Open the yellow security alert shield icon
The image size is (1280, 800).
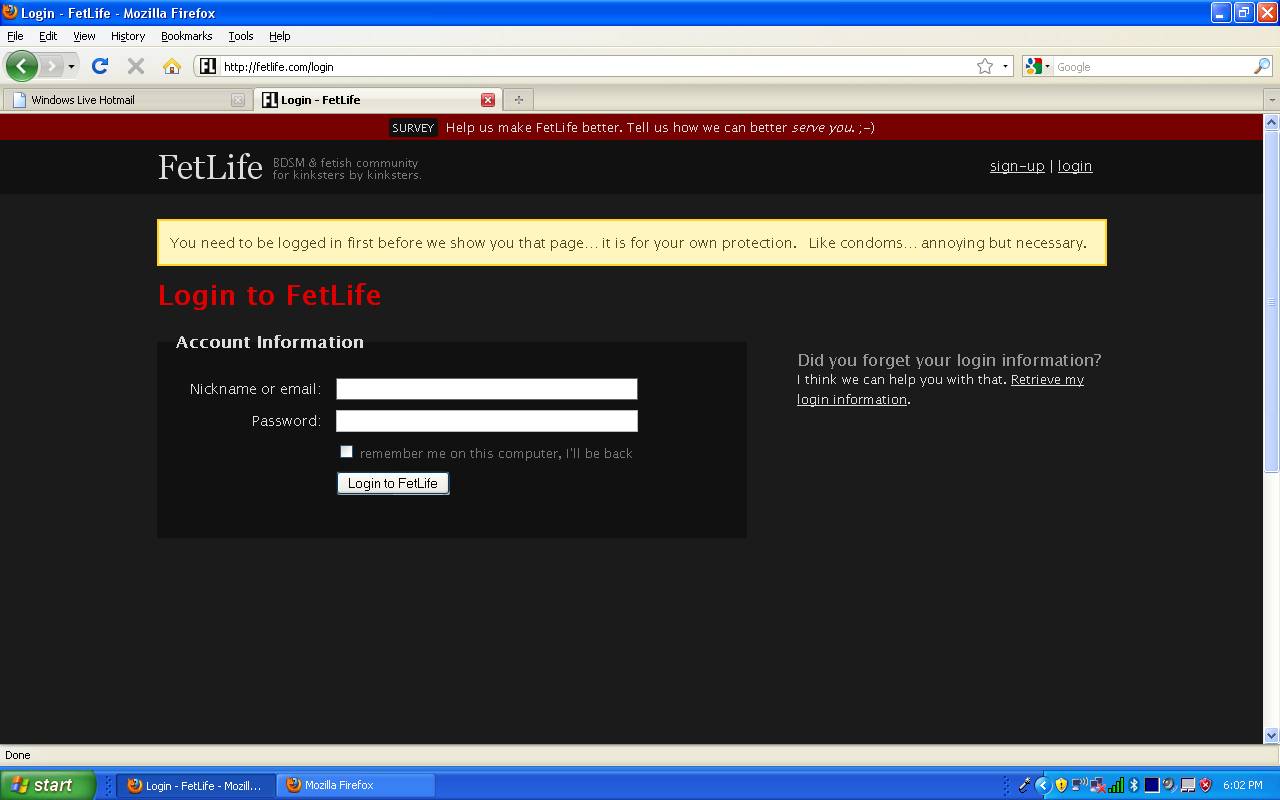pyautogui.click(x=1061, y=785)
